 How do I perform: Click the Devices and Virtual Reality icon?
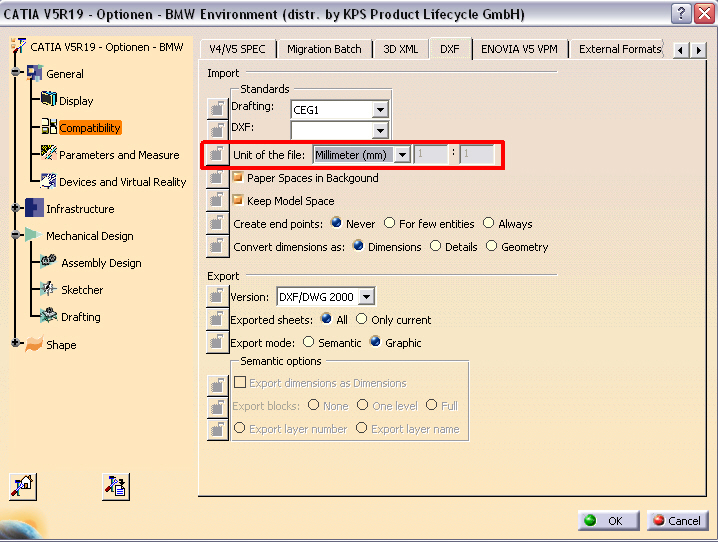[x=49, y=180]
